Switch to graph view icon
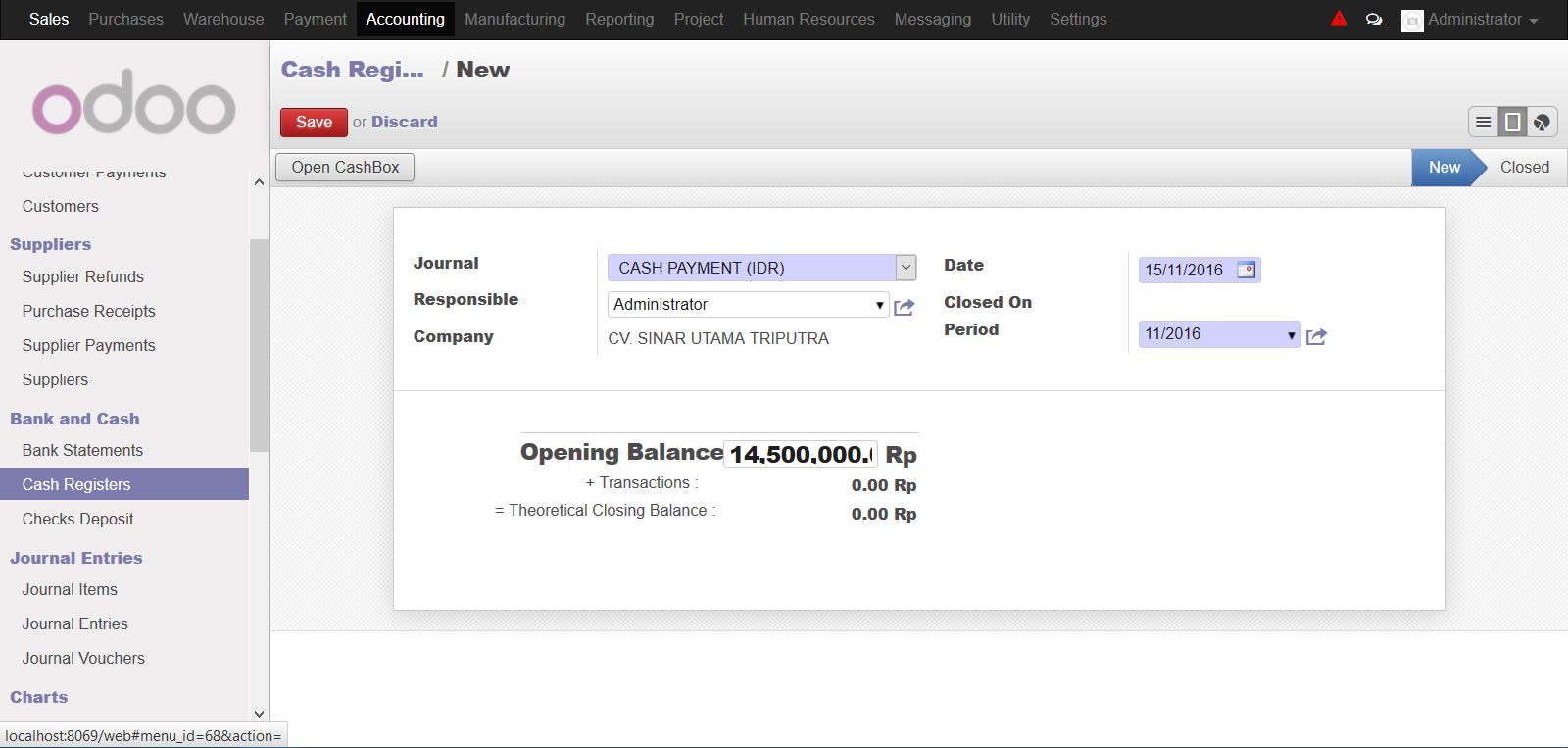This screenshot has height=748, width=1568. pyautogui.click(x=1543, y=122)
